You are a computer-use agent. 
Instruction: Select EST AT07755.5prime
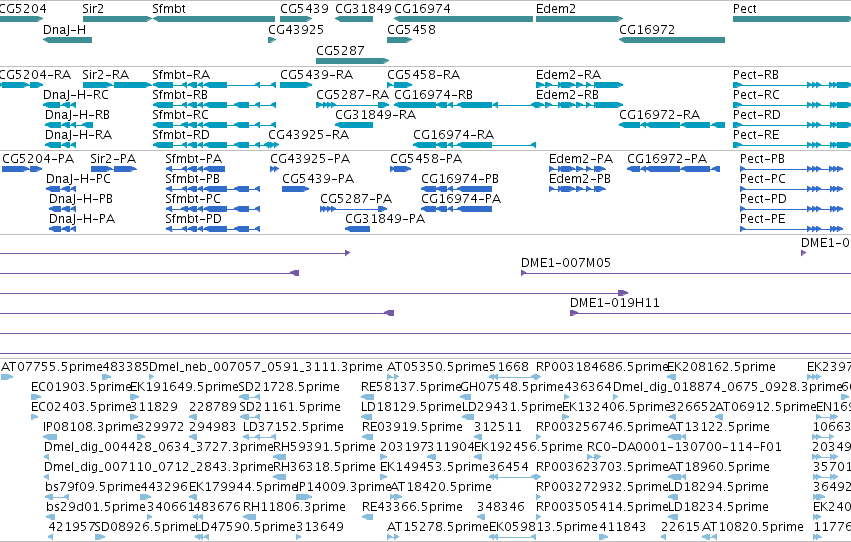[x=52, y=367]
